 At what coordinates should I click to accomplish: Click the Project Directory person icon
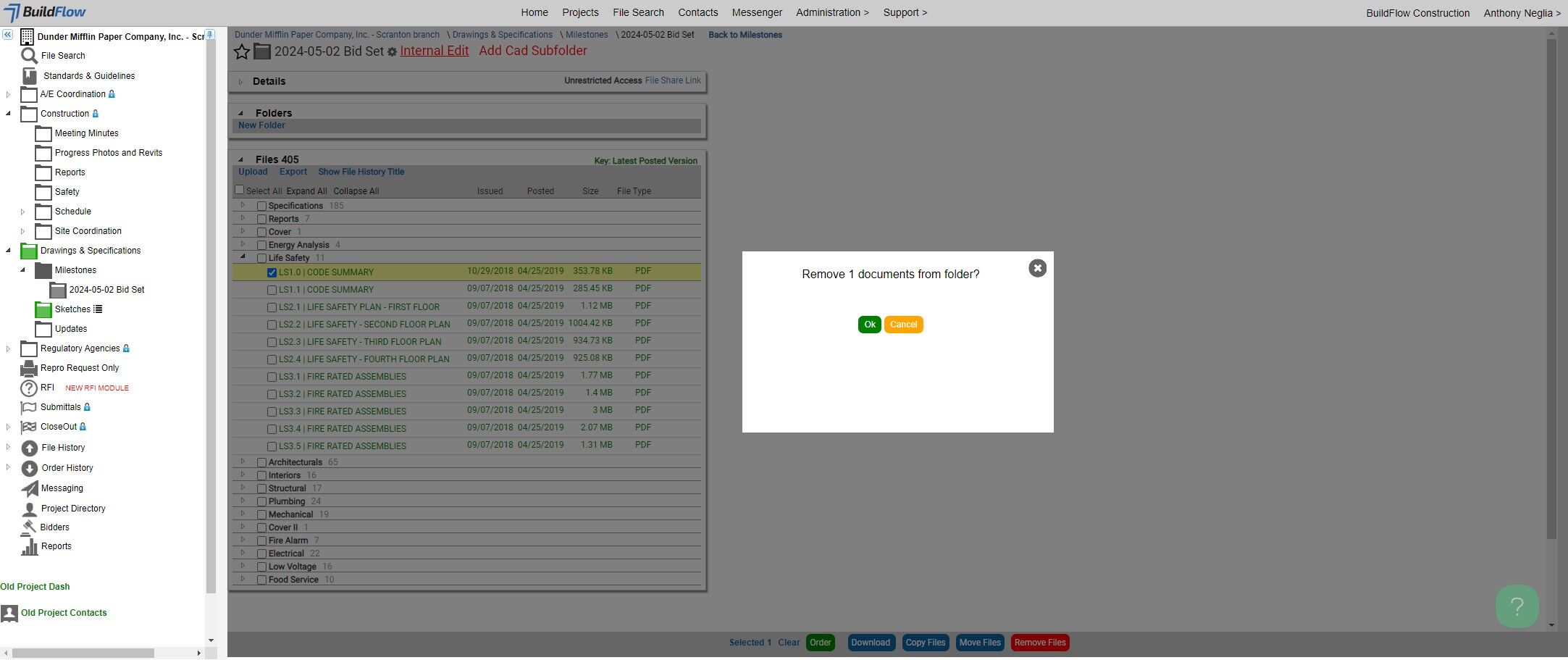(30, 509)
